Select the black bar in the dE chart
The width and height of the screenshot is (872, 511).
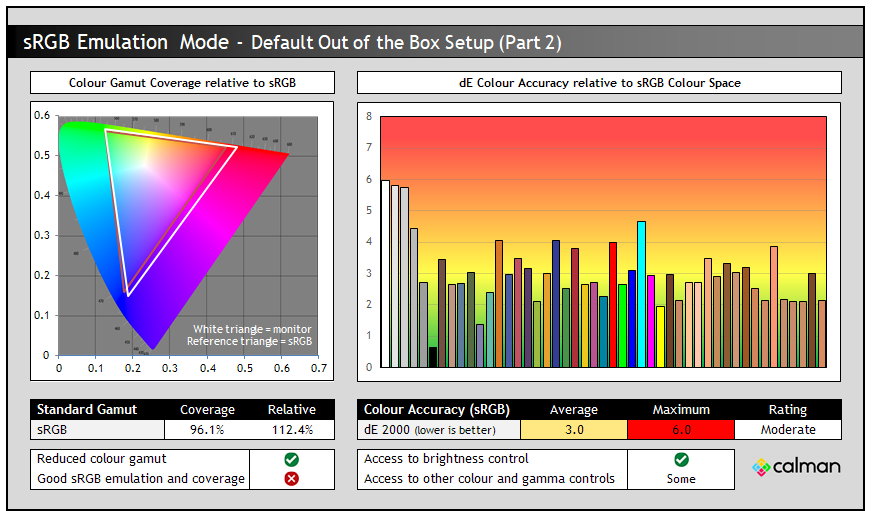(433, 357)
